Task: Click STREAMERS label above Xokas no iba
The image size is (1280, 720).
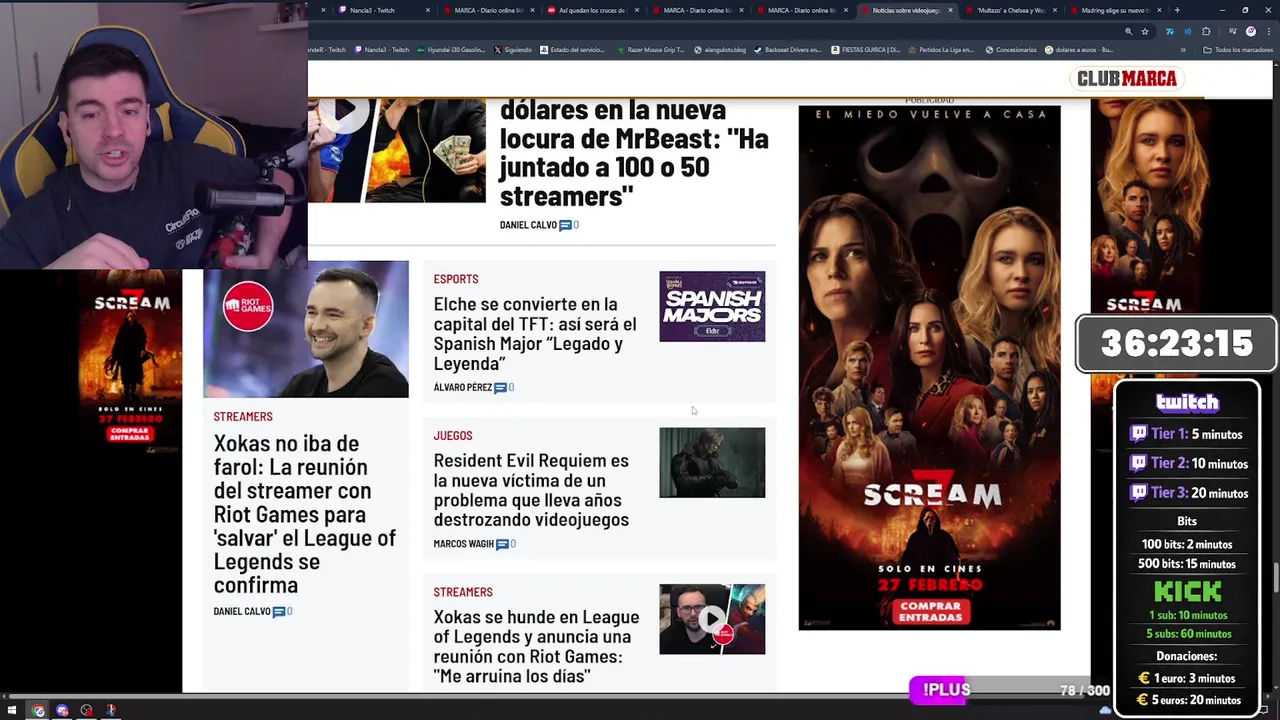Action: [243, 417]
